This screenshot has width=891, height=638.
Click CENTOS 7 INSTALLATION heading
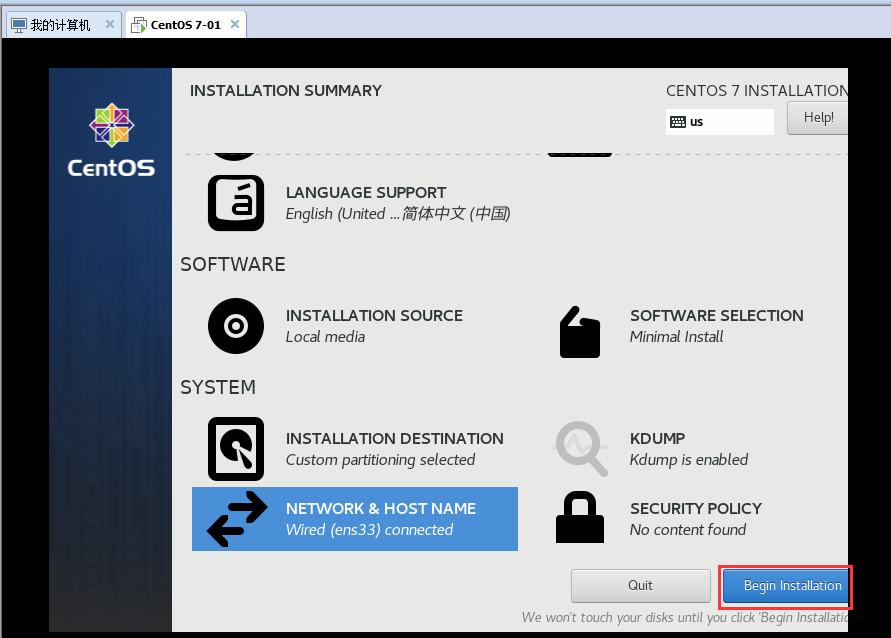[757, 91]
